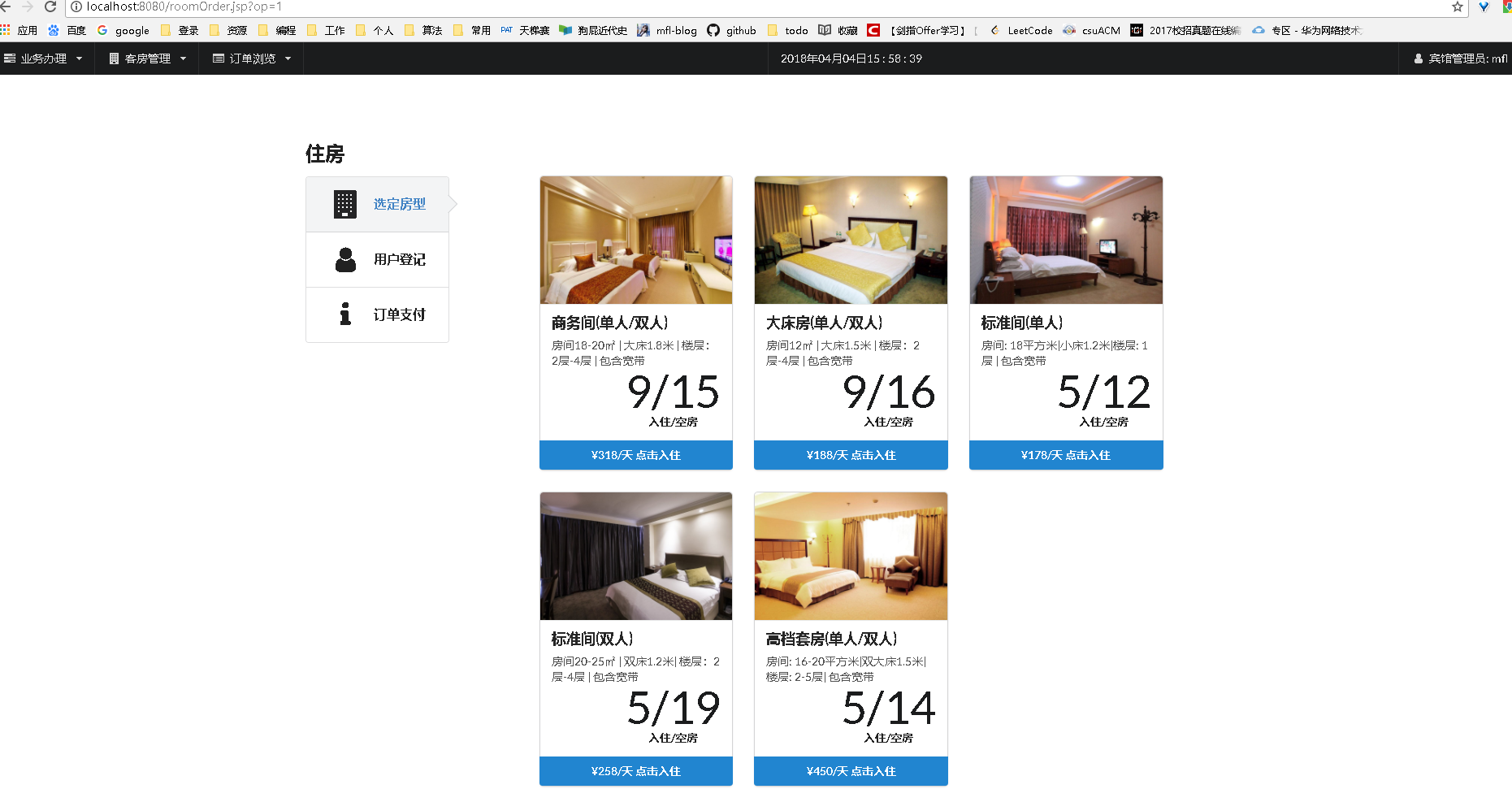Click the 宾馆管理员: mfl user label
The width and height of the screenshot is (1512, 802).
pyautogui.click(x=1460, y=59)
